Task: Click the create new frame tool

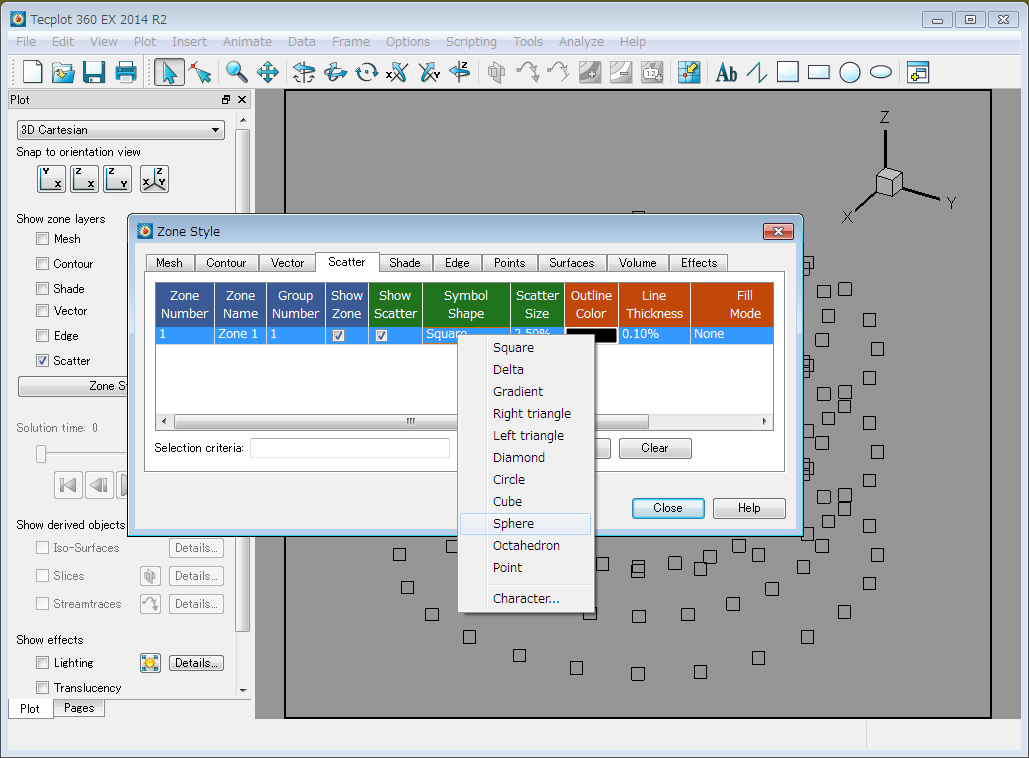Action: click(x=918, y=72)
